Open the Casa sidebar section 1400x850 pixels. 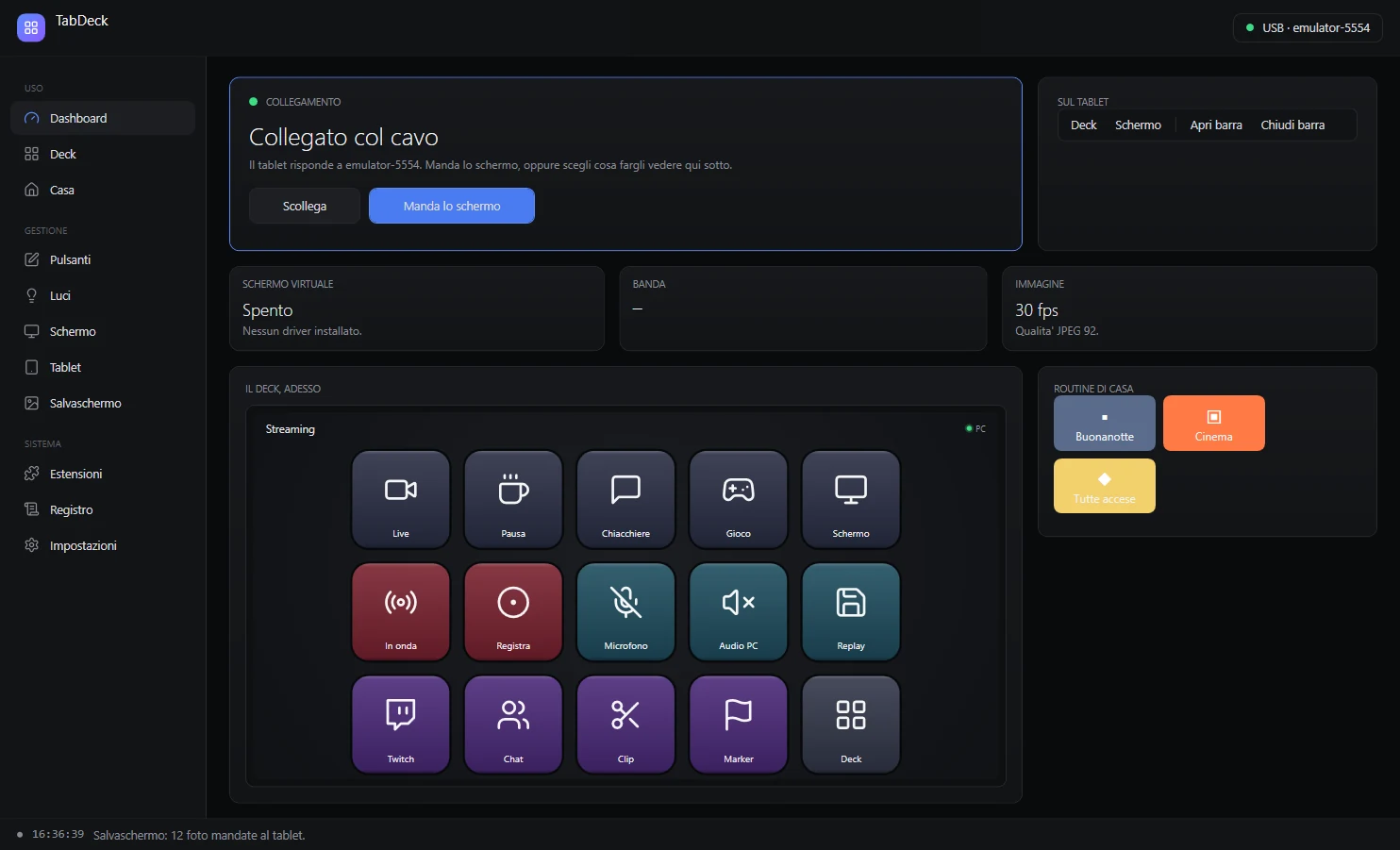tap(103, 190)
